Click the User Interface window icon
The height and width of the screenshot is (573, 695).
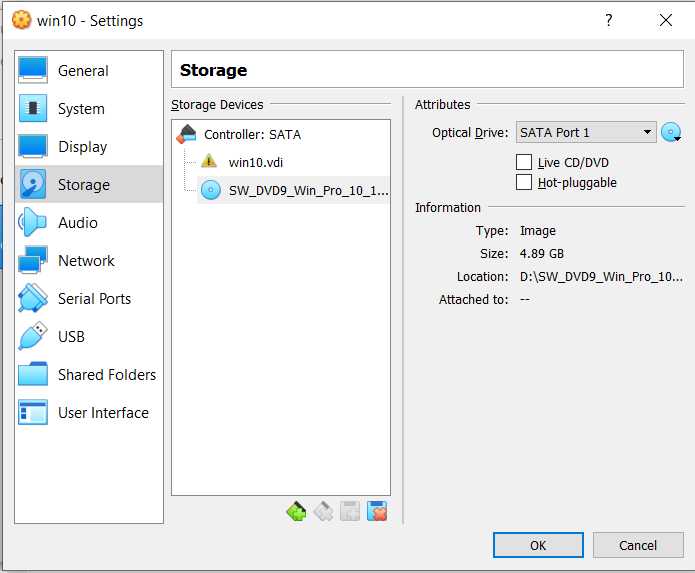point(33,412)
